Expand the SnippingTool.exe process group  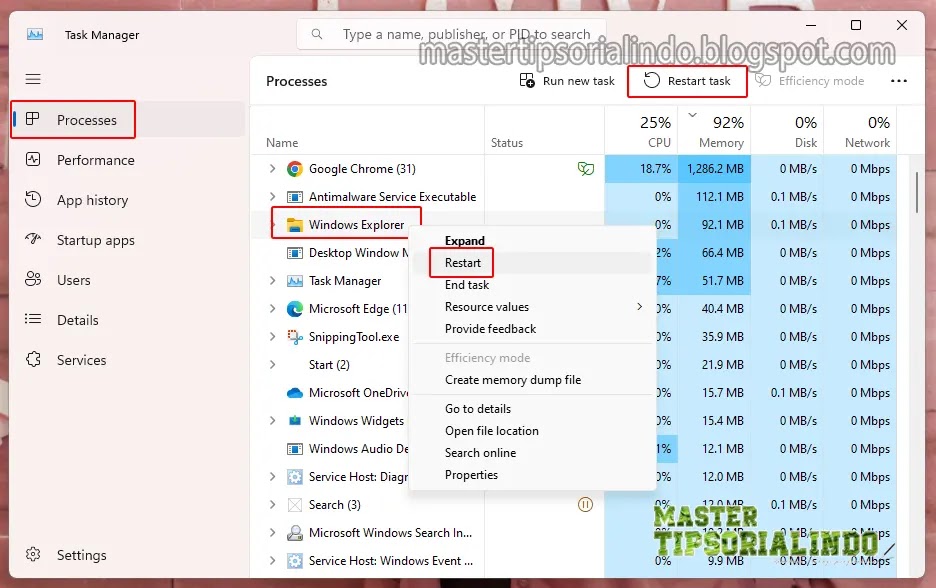(272, 337)
